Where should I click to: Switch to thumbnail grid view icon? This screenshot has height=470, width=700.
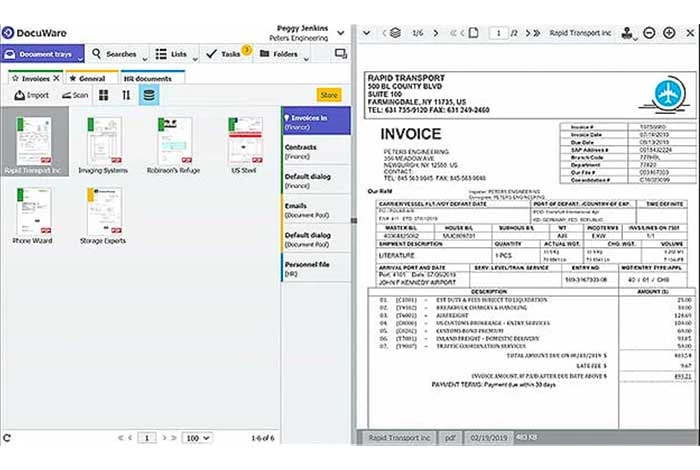tap(104, 95)
